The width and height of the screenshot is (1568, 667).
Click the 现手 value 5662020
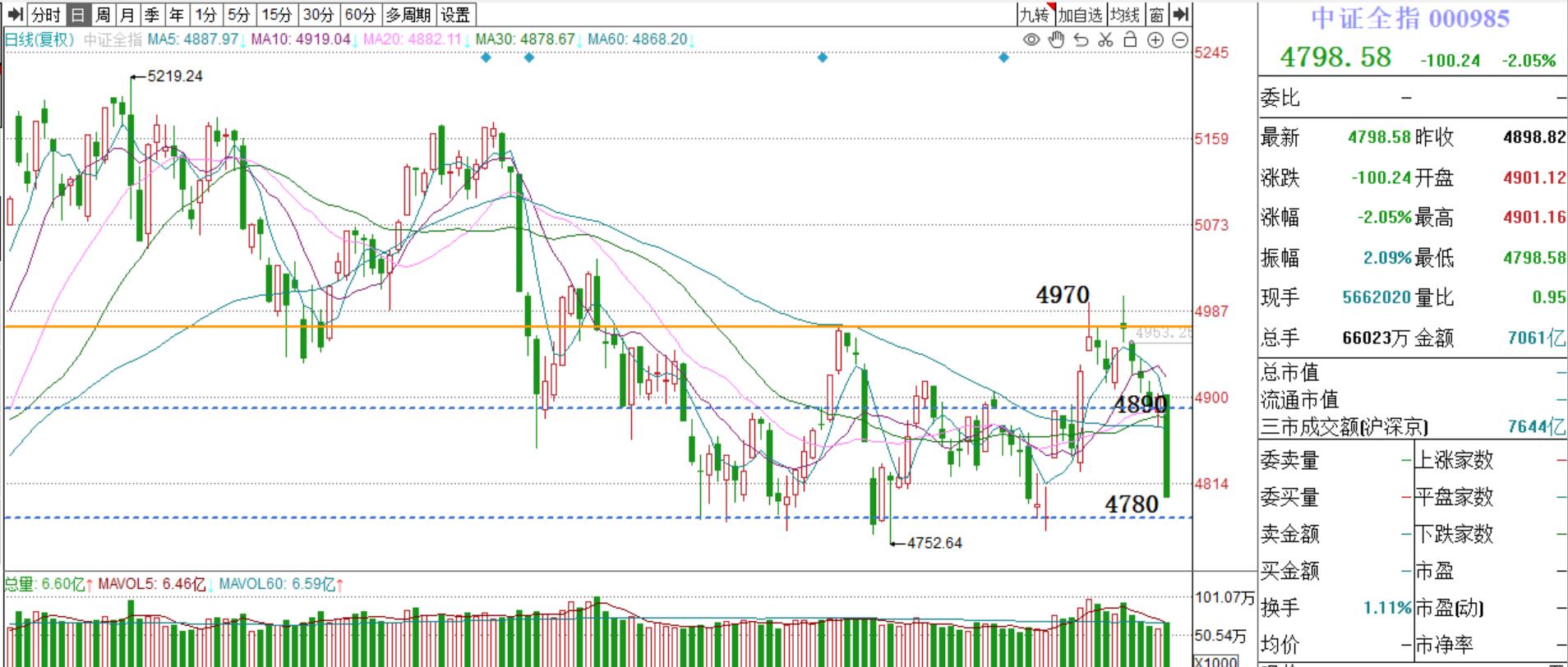pyautogui.click(x=1377, y=297)
